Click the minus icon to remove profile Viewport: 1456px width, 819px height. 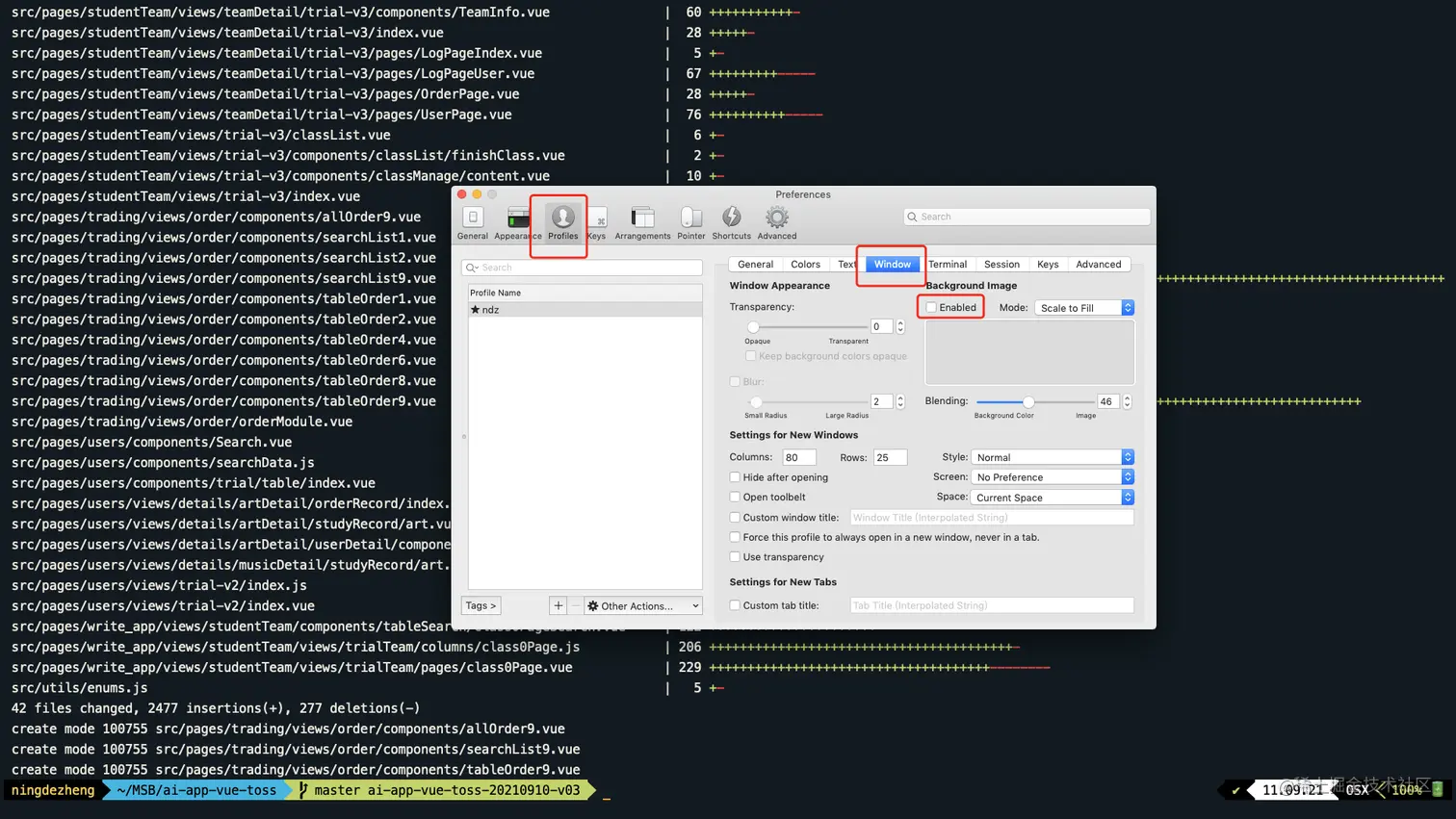[x=575, y=605]
